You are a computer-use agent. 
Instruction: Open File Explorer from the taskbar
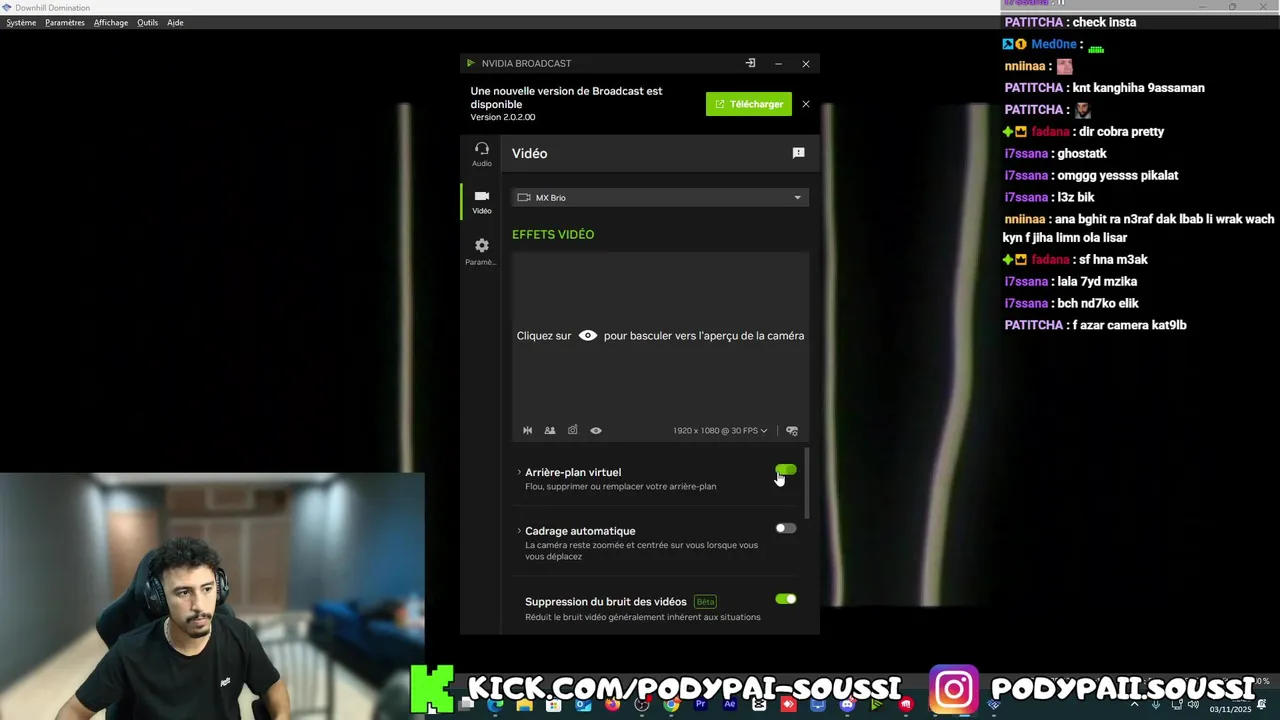[x=524, y=705]
